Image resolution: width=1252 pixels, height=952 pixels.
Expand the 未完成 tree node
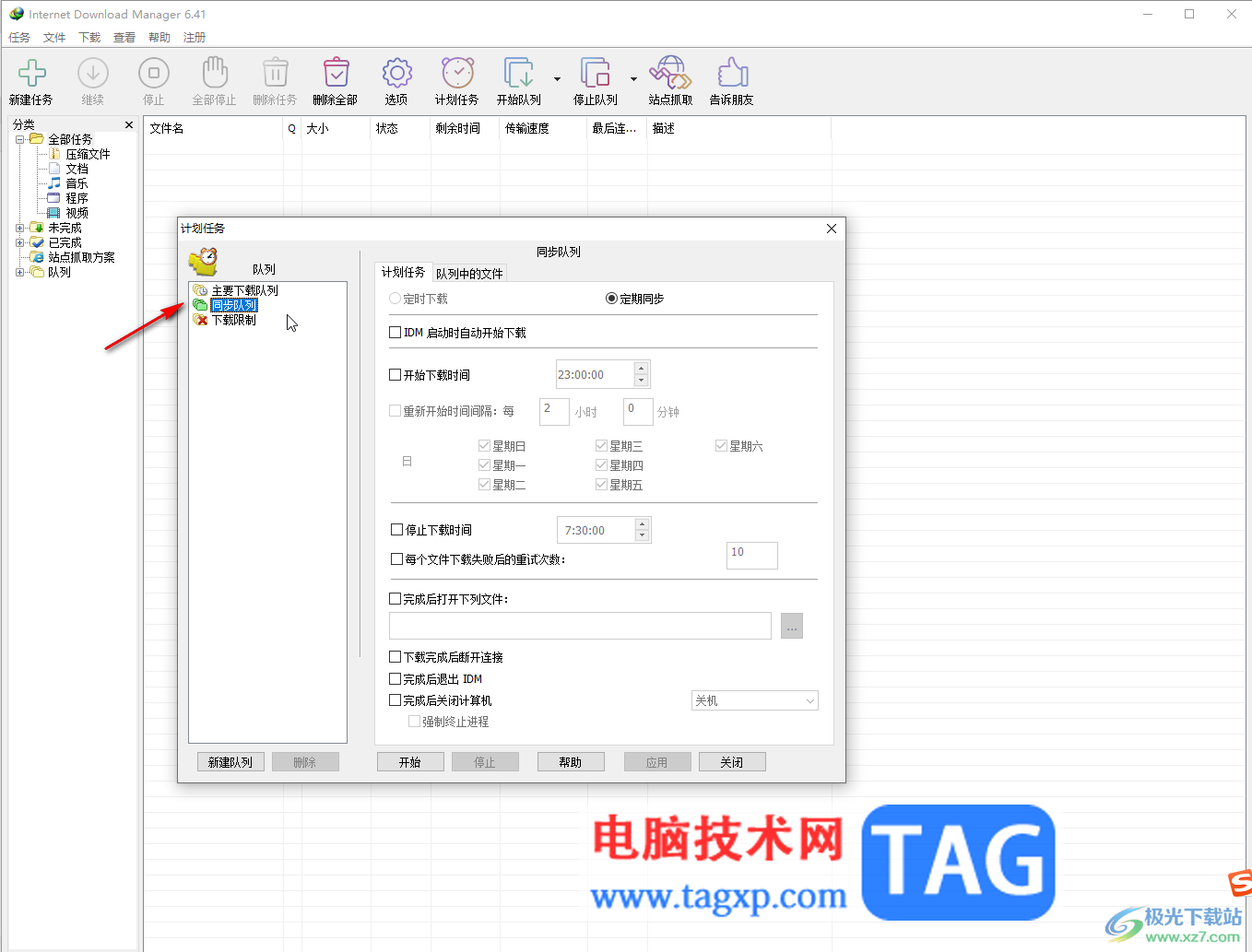point(20,228)
